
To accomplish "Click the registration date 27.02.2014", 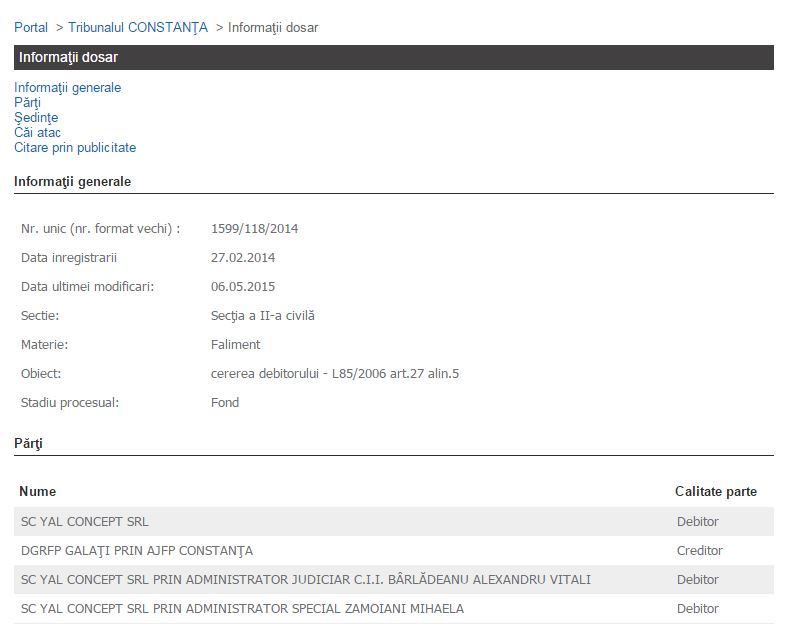I will click(243, 258).
